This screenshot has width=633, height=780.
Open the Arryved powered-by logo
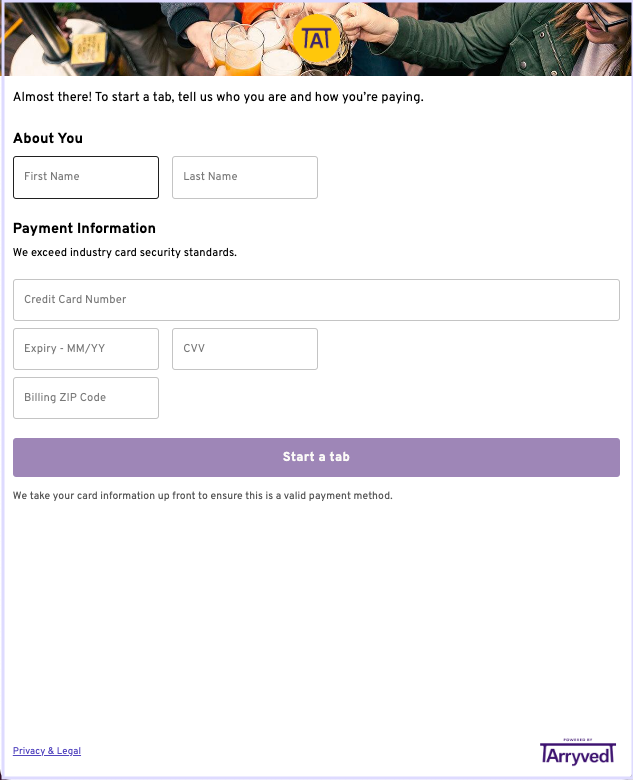(x=578, y=754)
